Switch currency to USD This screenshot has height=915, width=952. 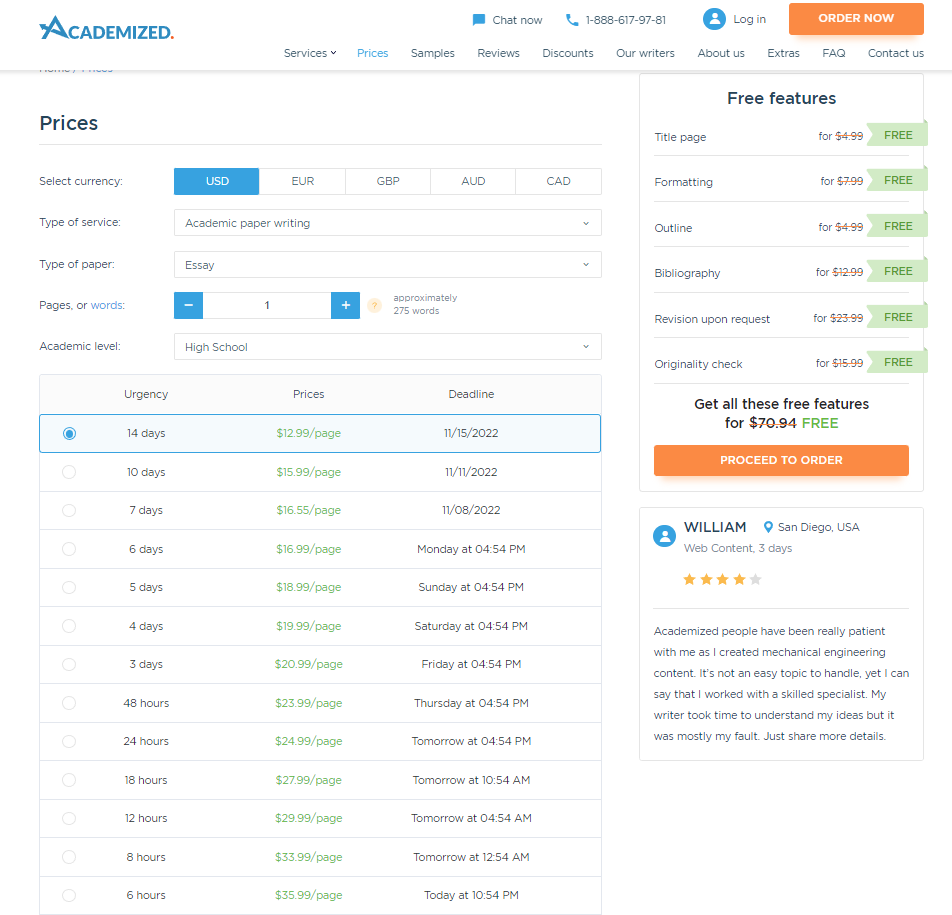pos(217,182)
